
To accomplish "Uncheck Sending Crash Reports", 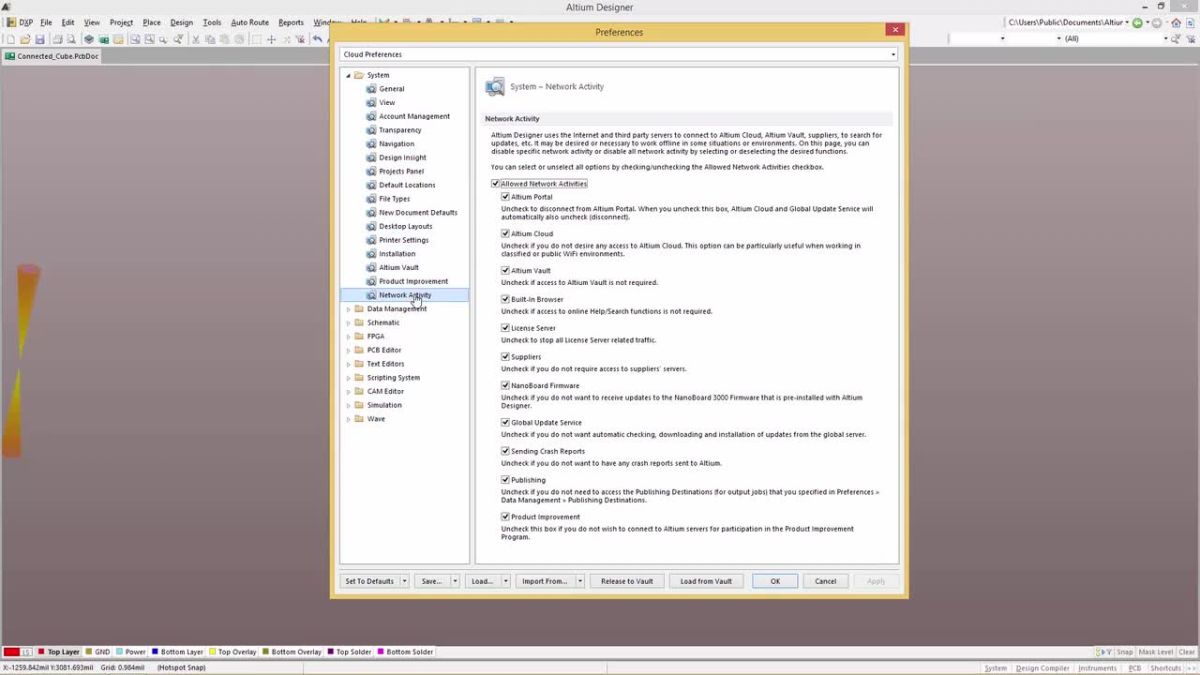I will tap(505, 450).
